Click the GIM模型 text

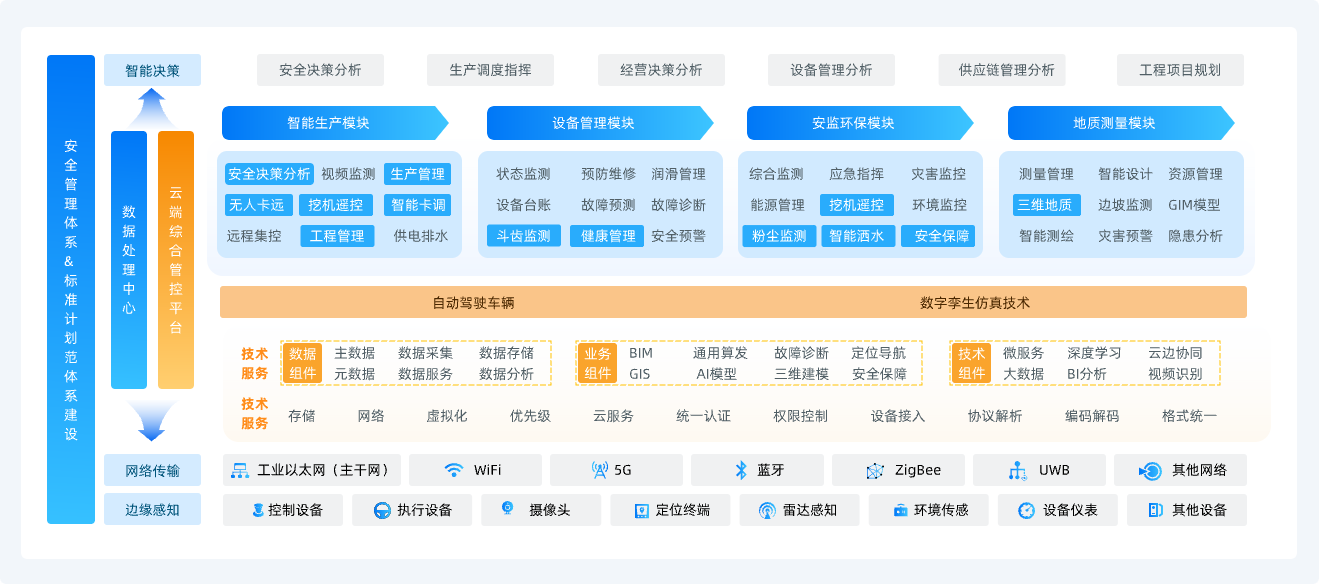(x=1195, y=205)
